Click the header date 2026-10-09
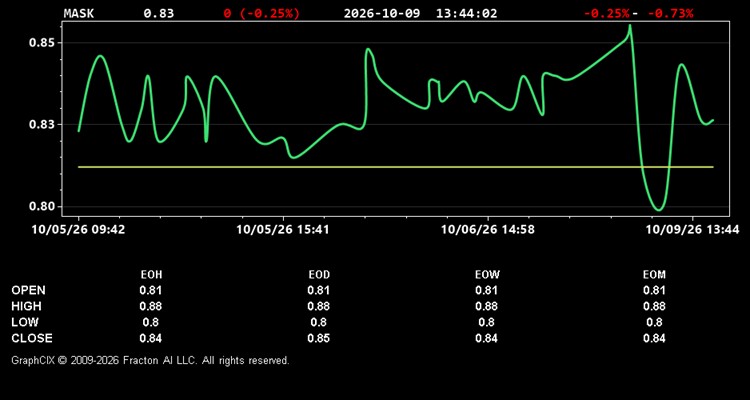 (382, 13)
